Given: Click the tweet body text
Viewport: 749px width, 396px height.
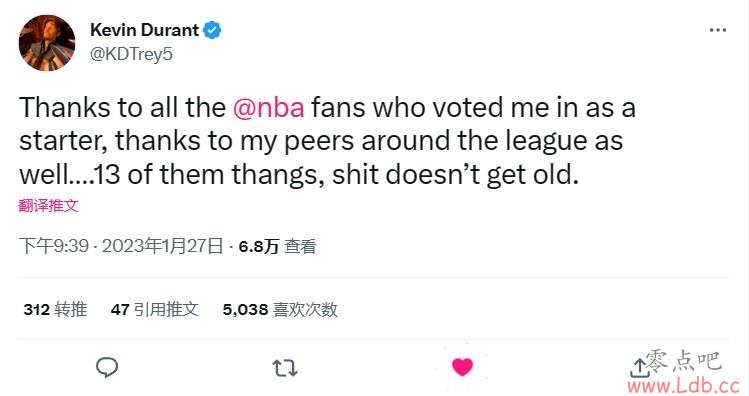Looking at the screenshot, I should pyautogui.click(x=327, y=140).
